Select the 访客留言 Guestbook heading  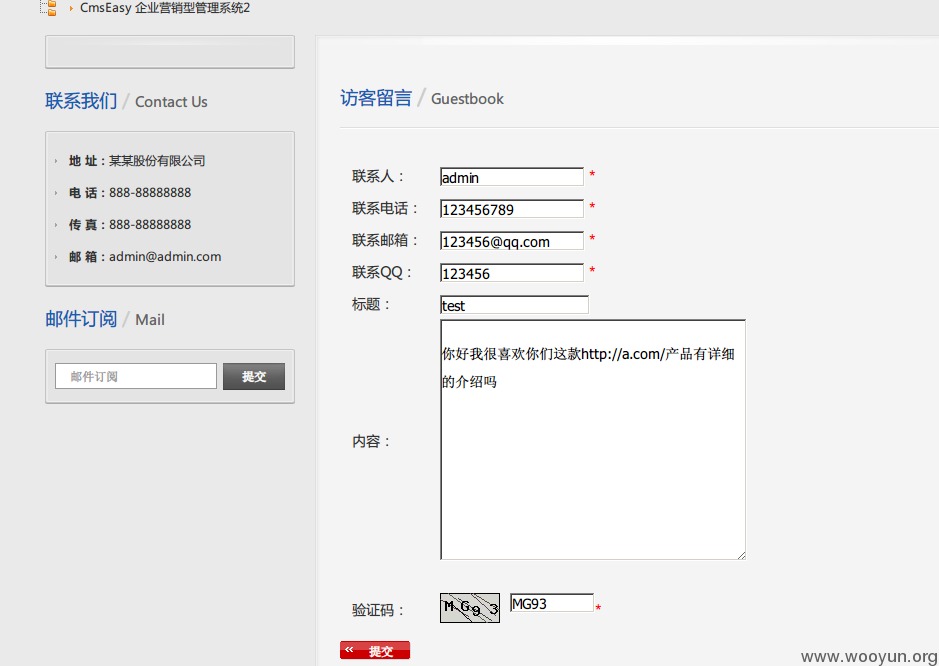point(422,98)
